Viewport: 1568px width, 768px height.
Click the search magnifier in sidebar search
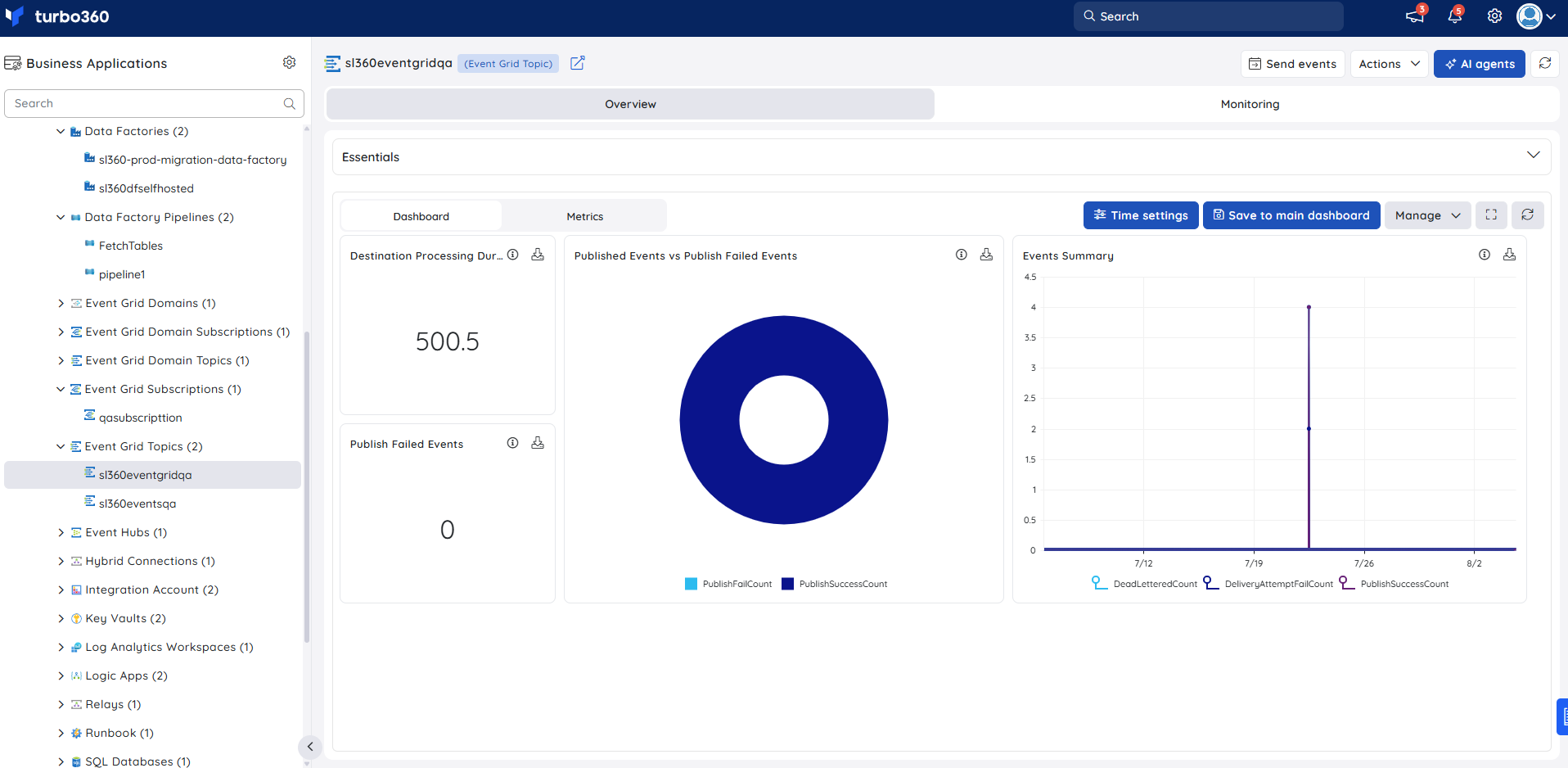[290, 103]
